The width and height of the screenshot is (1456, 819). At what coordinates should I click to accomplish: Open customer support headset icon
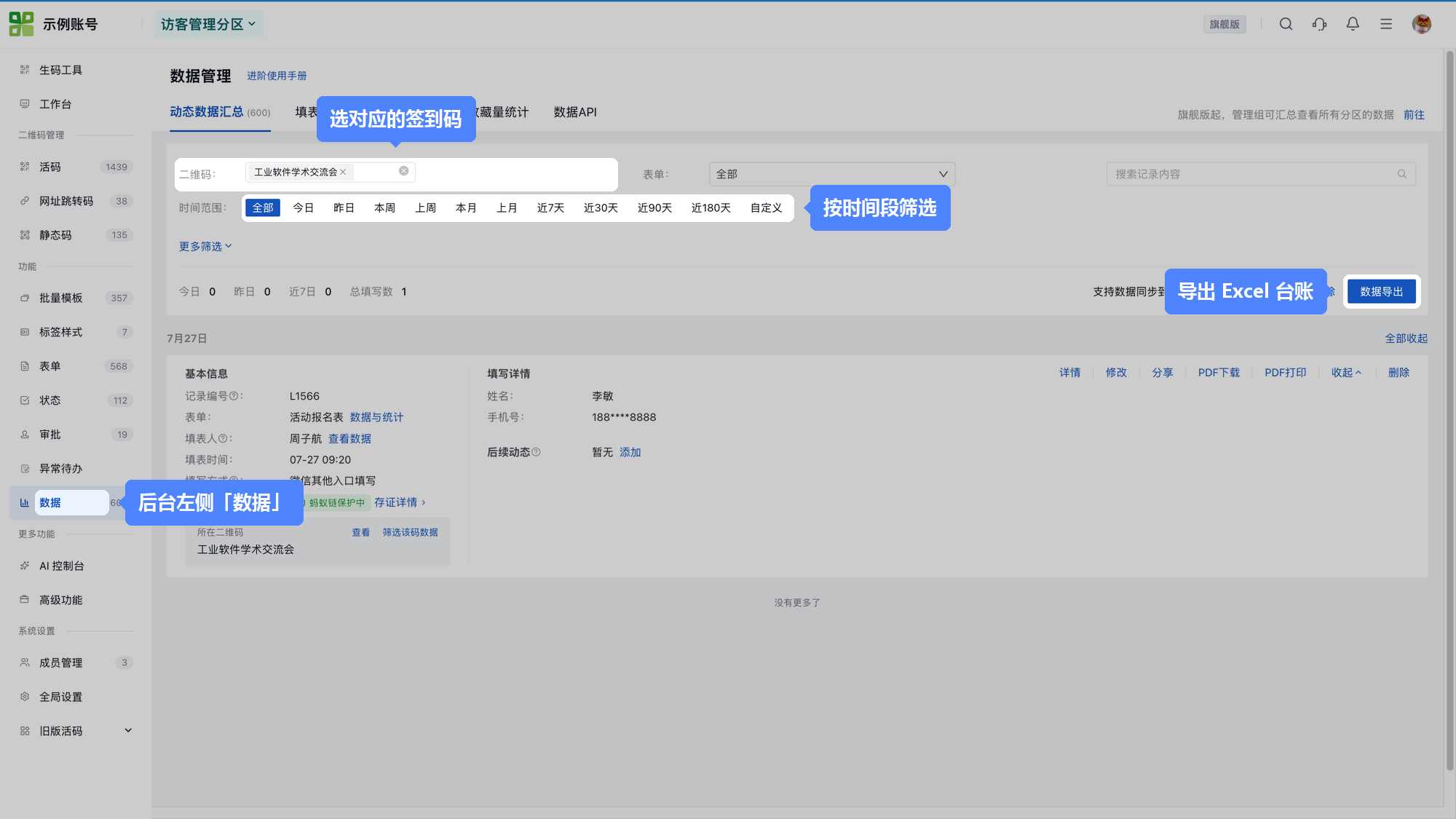1319,24
